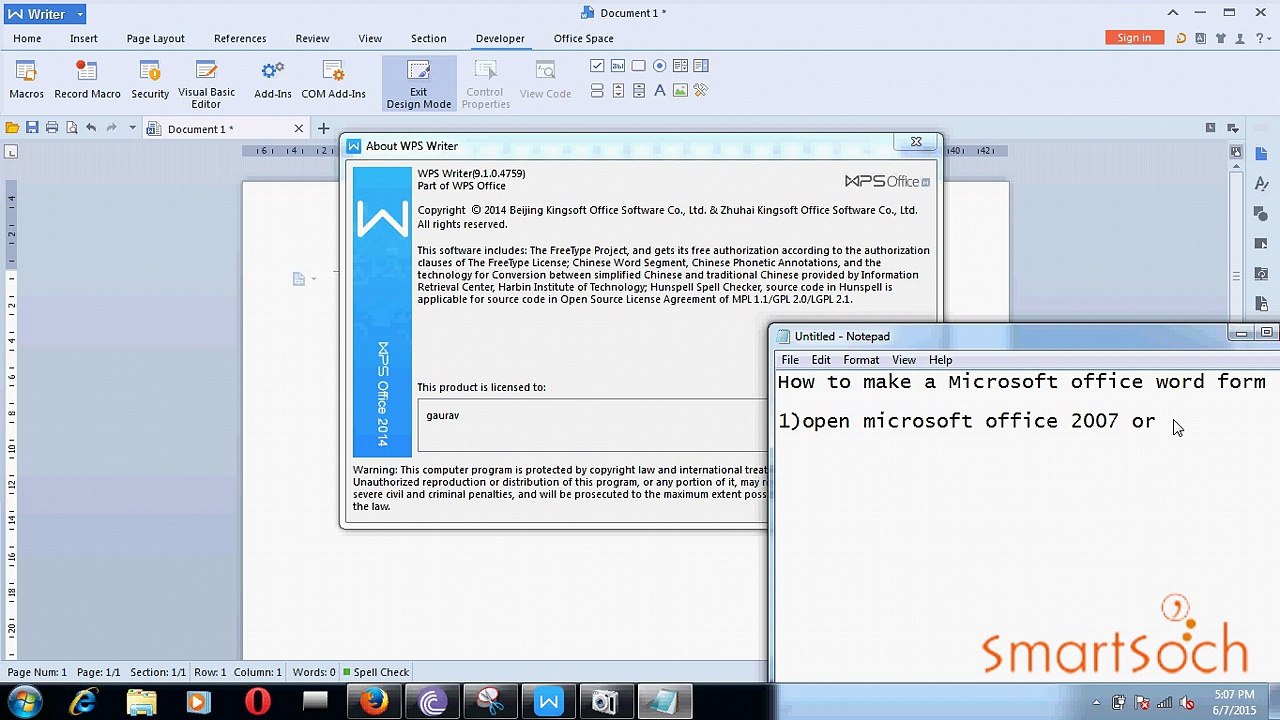1280x720 pixels.
Task: Insert a scroll bar control
Action: [x=639, y=90]
